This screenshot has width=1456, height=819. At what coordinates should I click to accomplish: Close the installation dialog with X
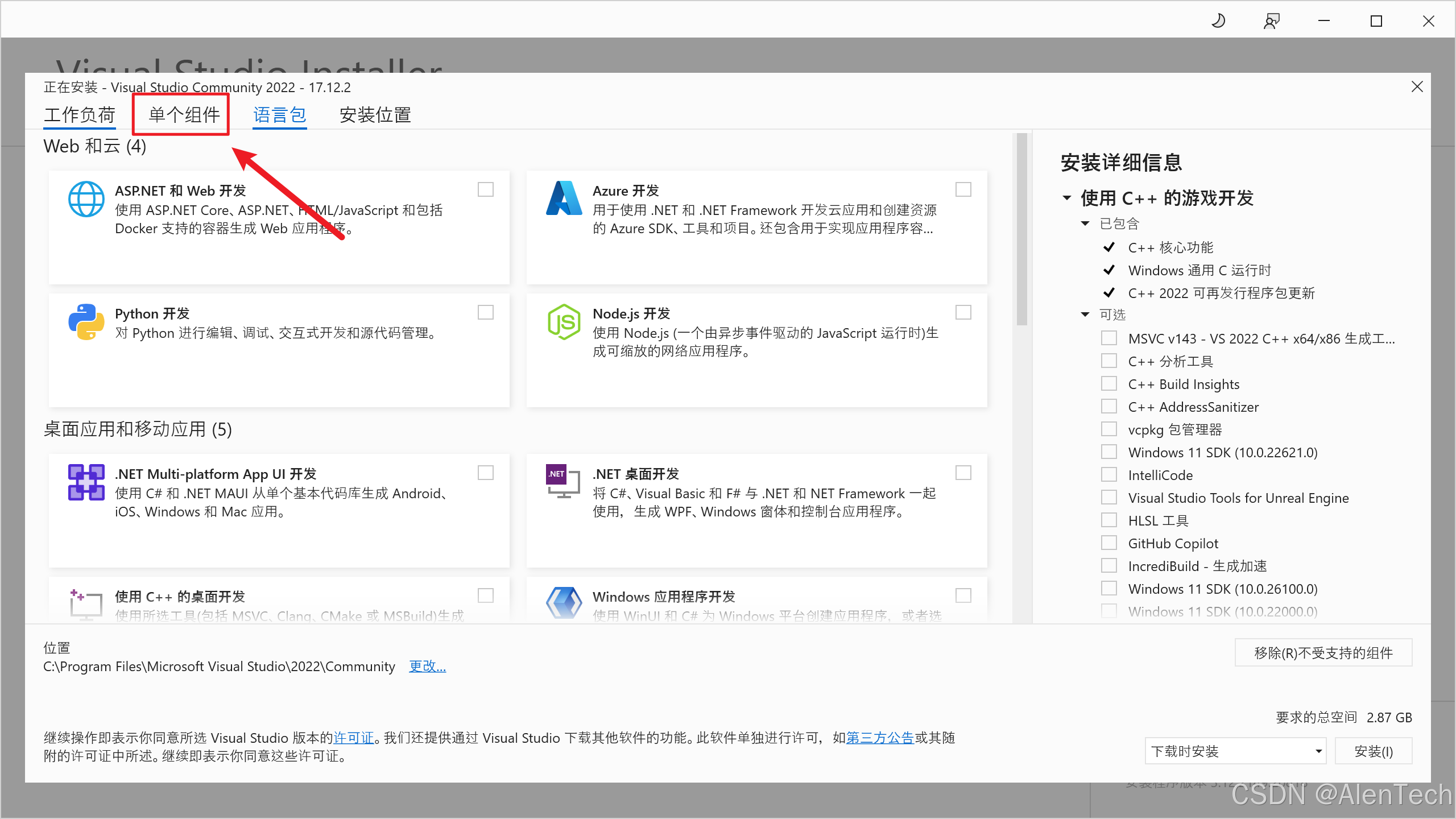1417,86
